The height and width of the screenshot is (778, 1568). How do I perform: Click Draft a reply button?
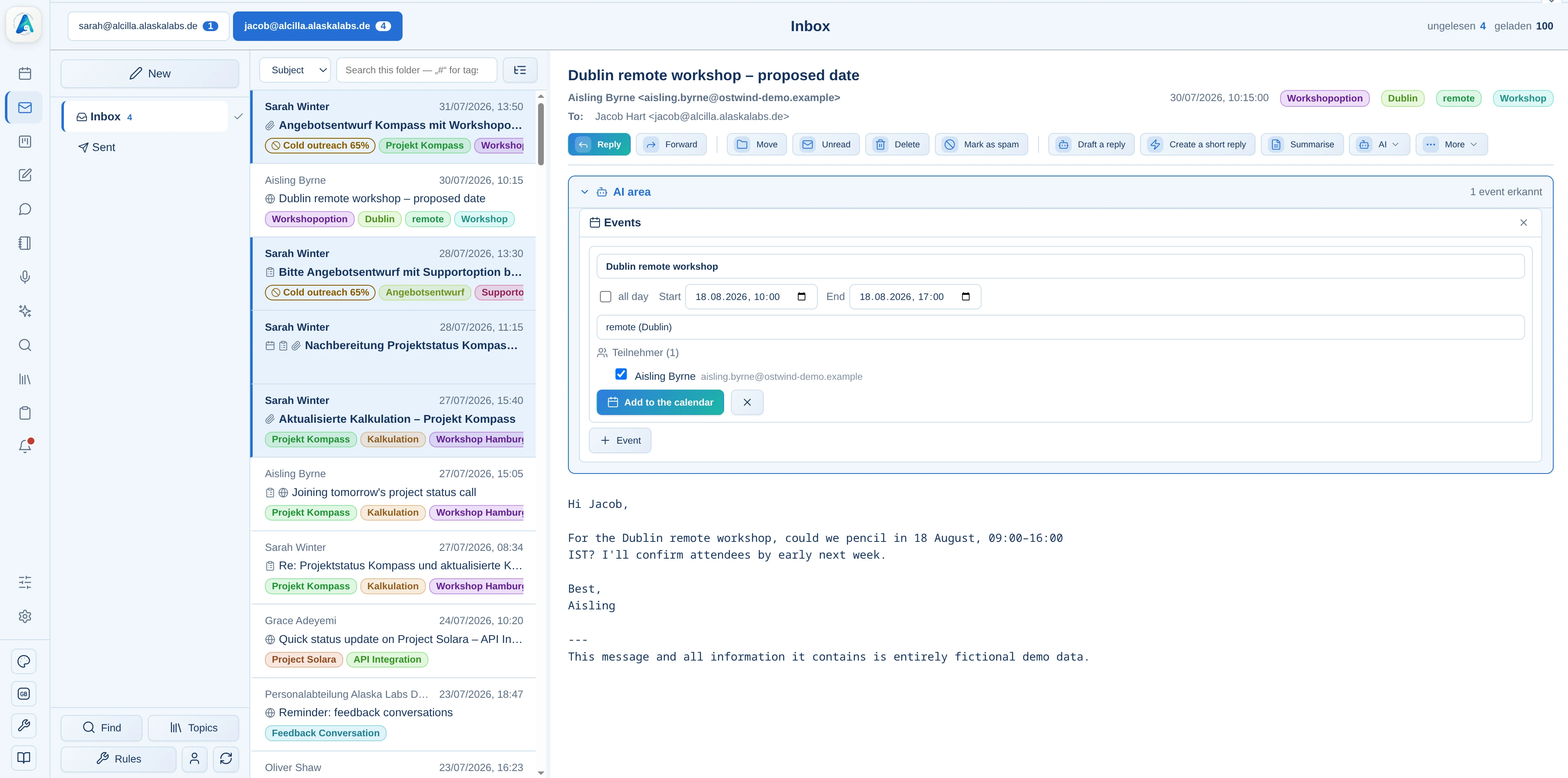[1091, 145]
